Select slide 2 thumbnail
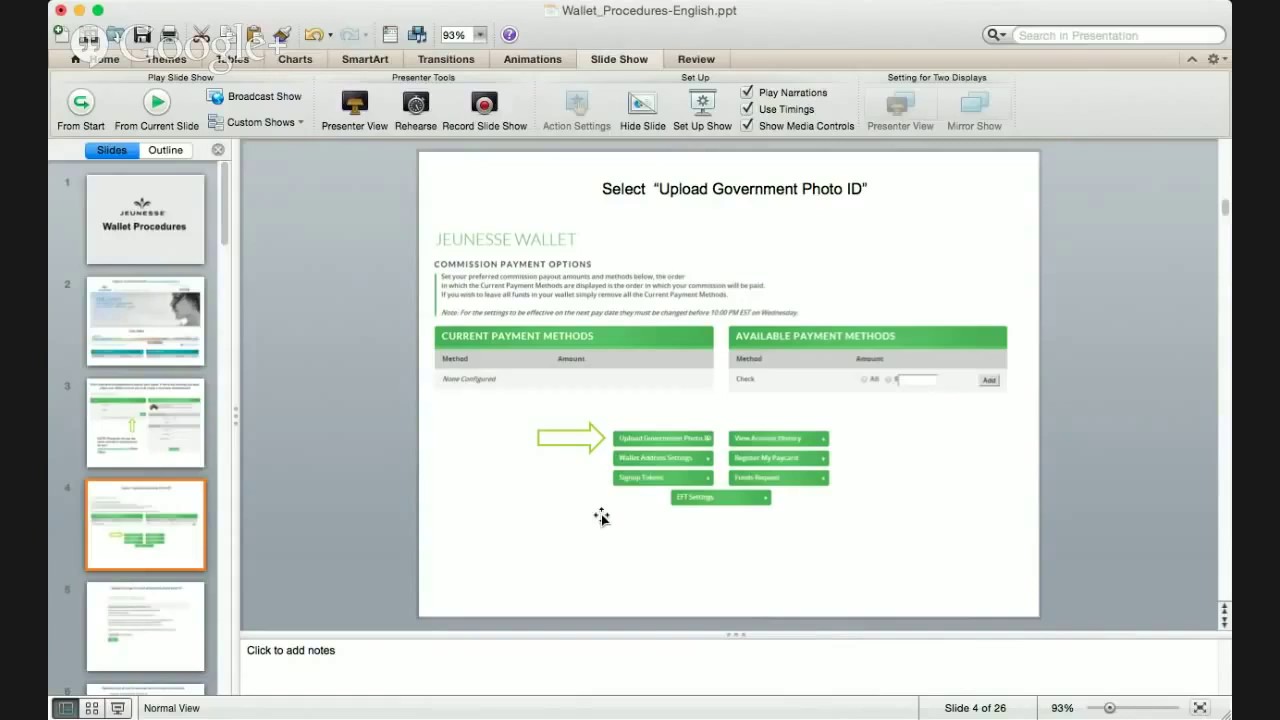1280x720 pixels. click(145, 321)
